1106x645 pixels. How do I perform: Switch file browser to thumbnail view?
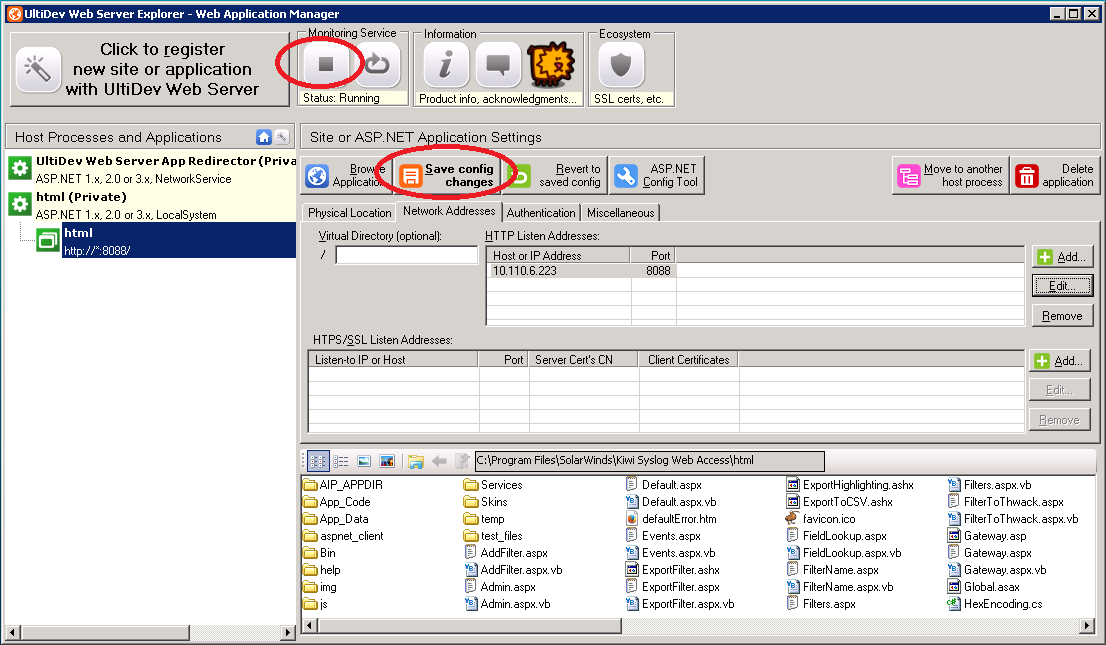pyautogui.click(x=387, y=461)
